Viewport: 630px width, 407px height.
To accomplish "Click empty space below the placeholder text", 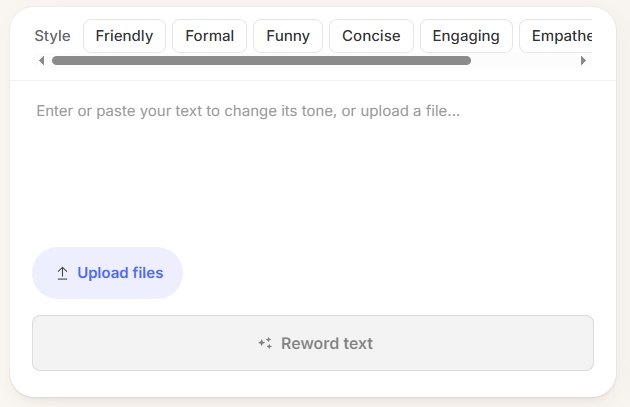I will click(x=312, y=180).
